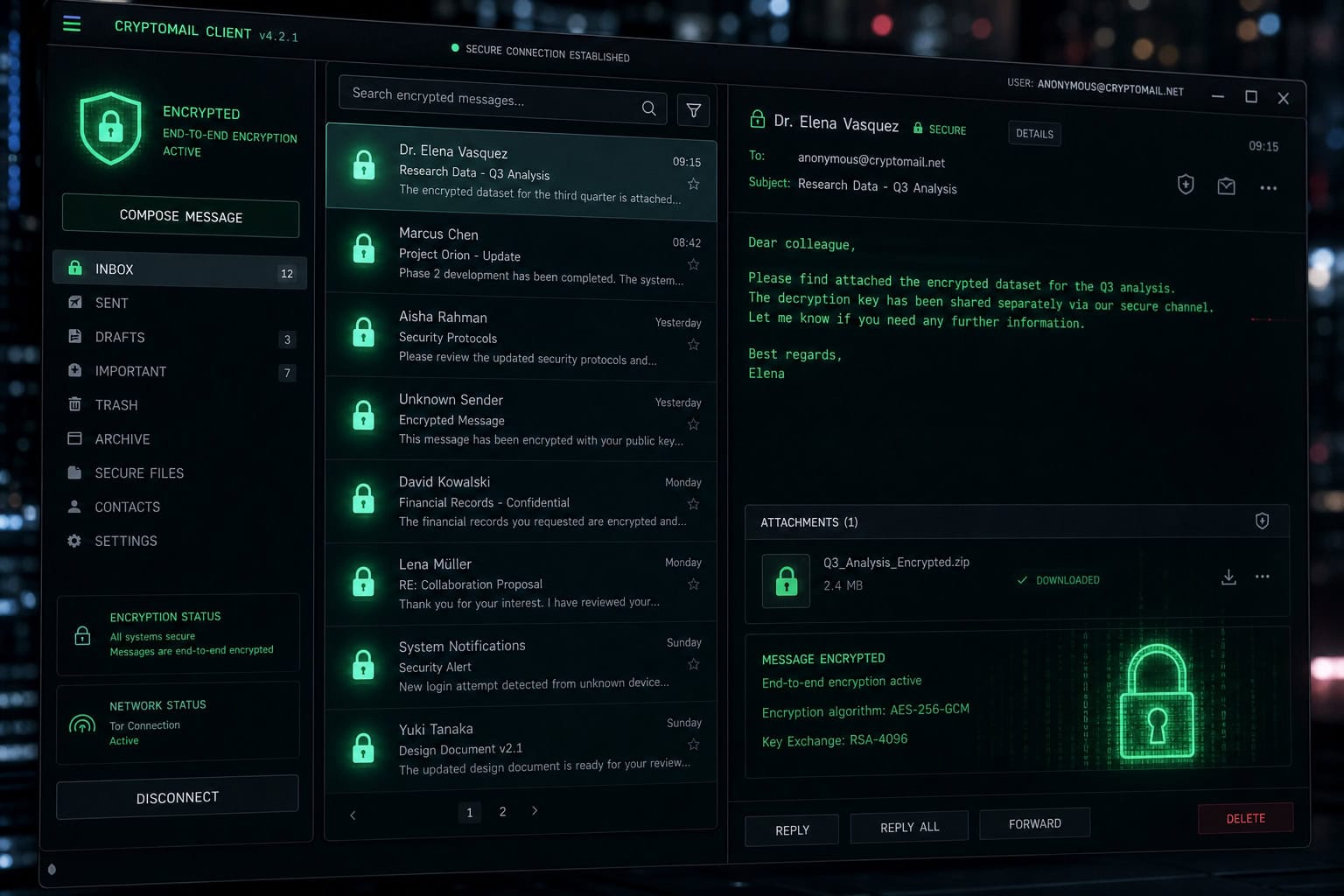
Task: Delete the open message
Action: pyautogui.click(x=1246, y=818)
